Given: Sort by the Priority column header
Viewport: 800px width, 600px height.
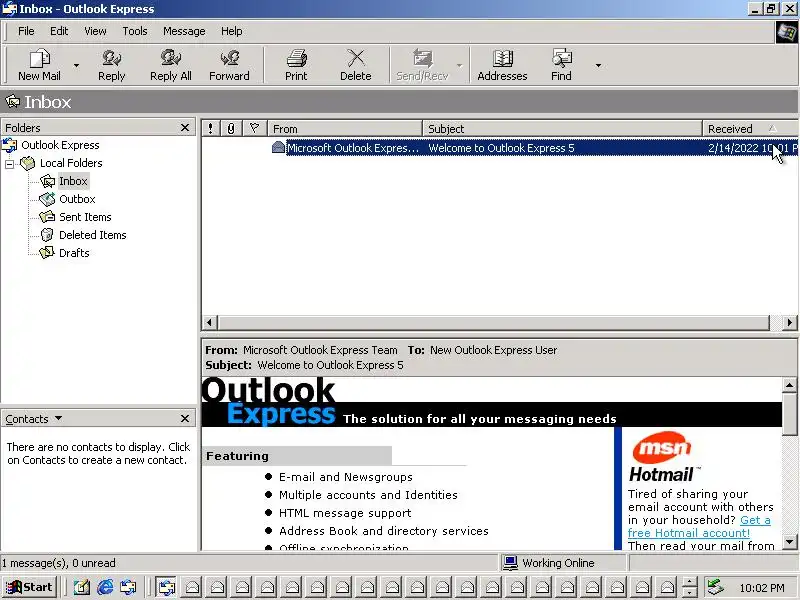Looking at the screenshot, I should click(x=210, y=129).
